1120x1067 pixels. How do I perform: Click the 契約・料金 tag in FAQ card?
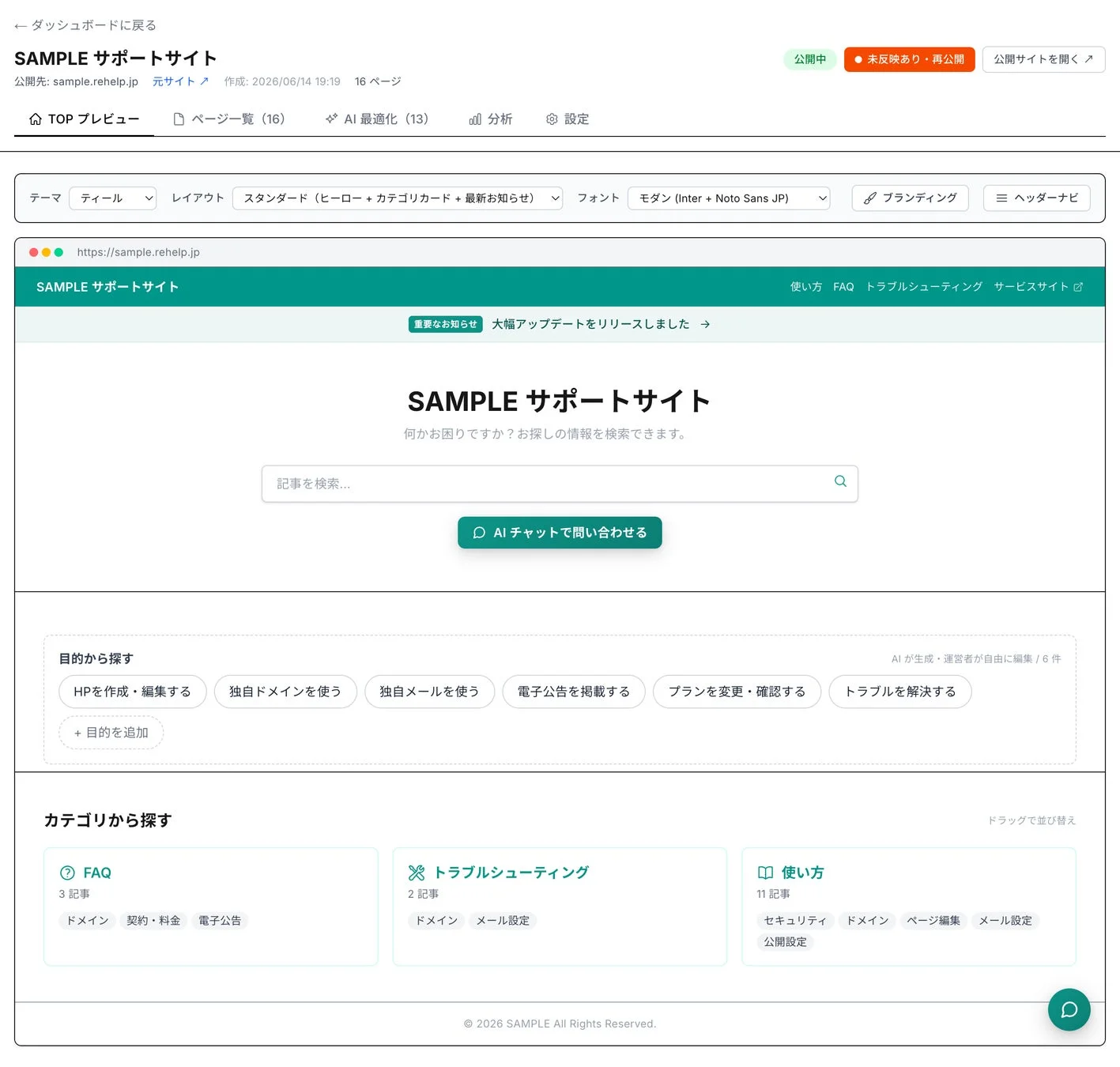point(153,921)
